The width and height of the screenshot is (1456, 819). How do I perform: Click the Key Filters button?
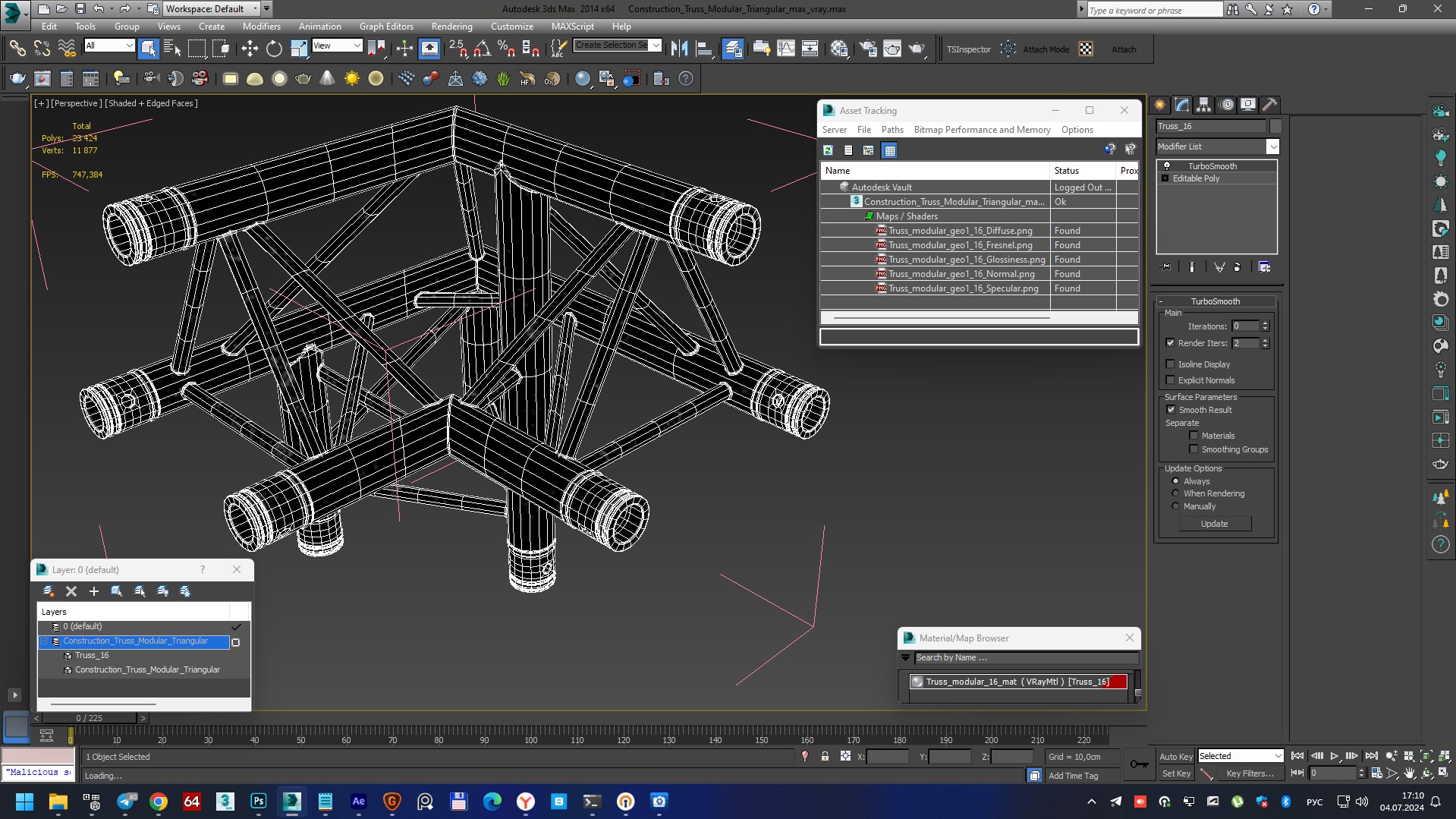(x=1250, y=773)
